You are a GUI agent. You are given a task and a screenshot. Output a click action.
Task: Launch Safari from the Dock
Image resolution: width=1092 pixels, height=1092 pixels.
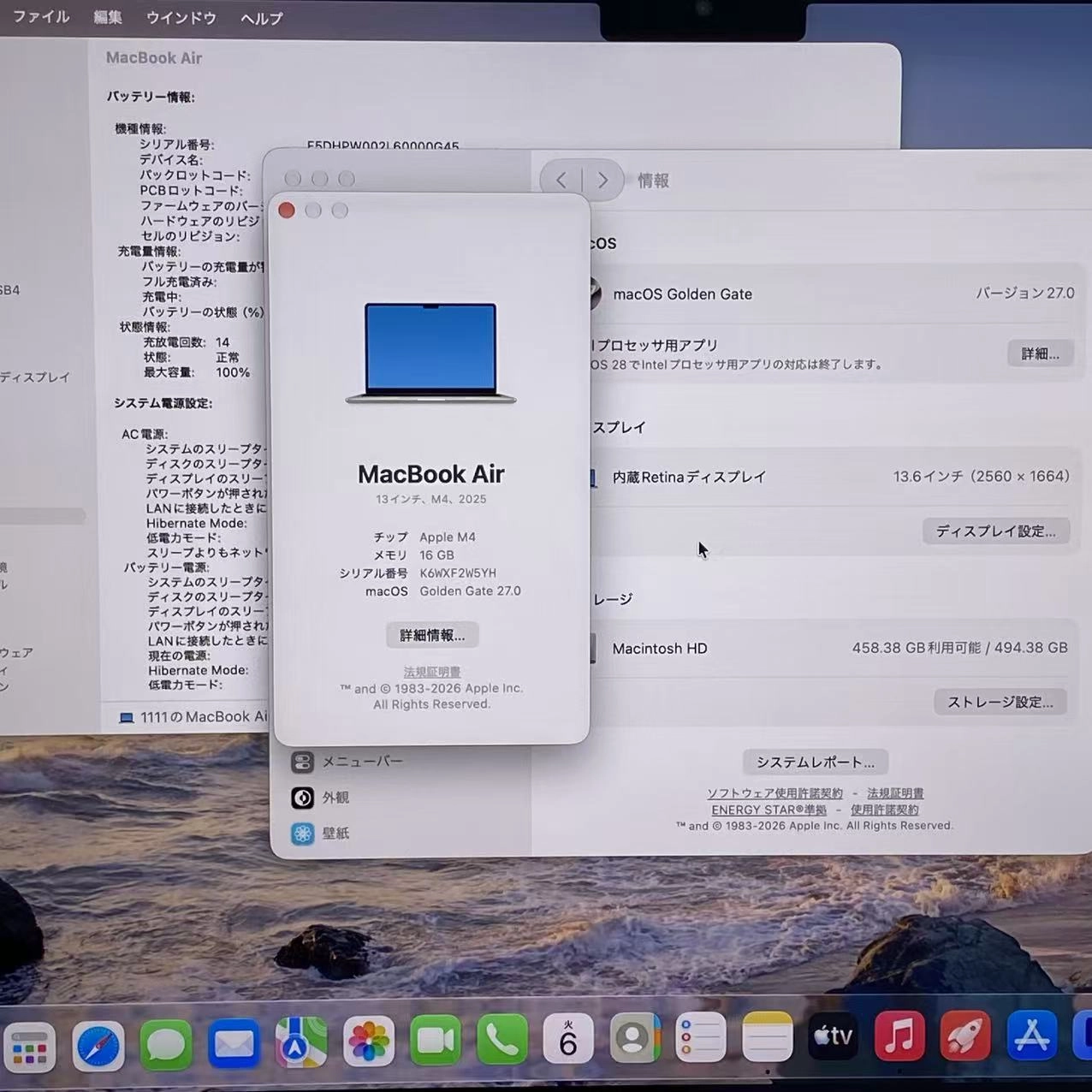(98, 1045)
